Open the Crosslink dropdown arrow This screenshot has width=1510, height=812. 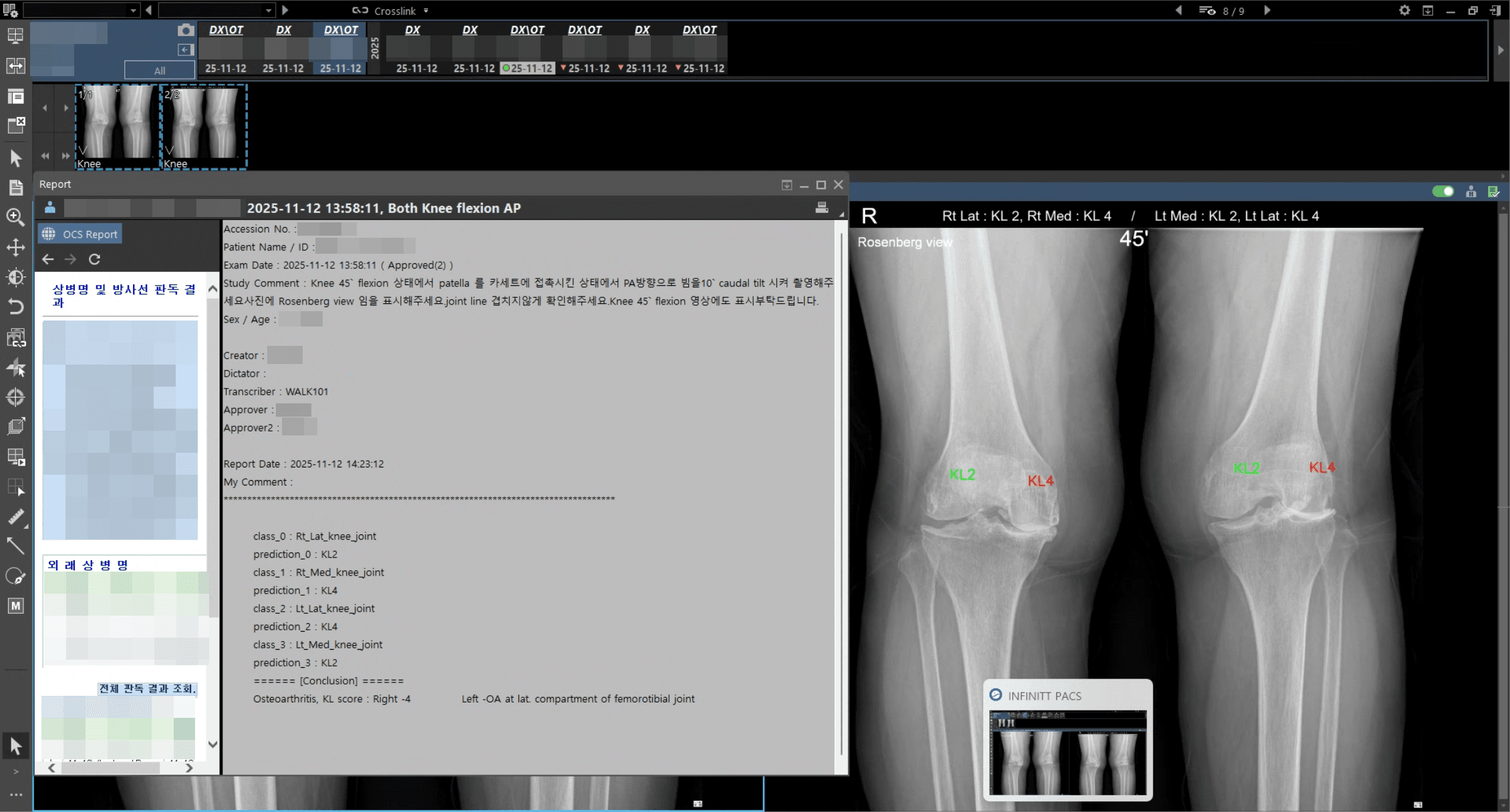coord(426,11)
